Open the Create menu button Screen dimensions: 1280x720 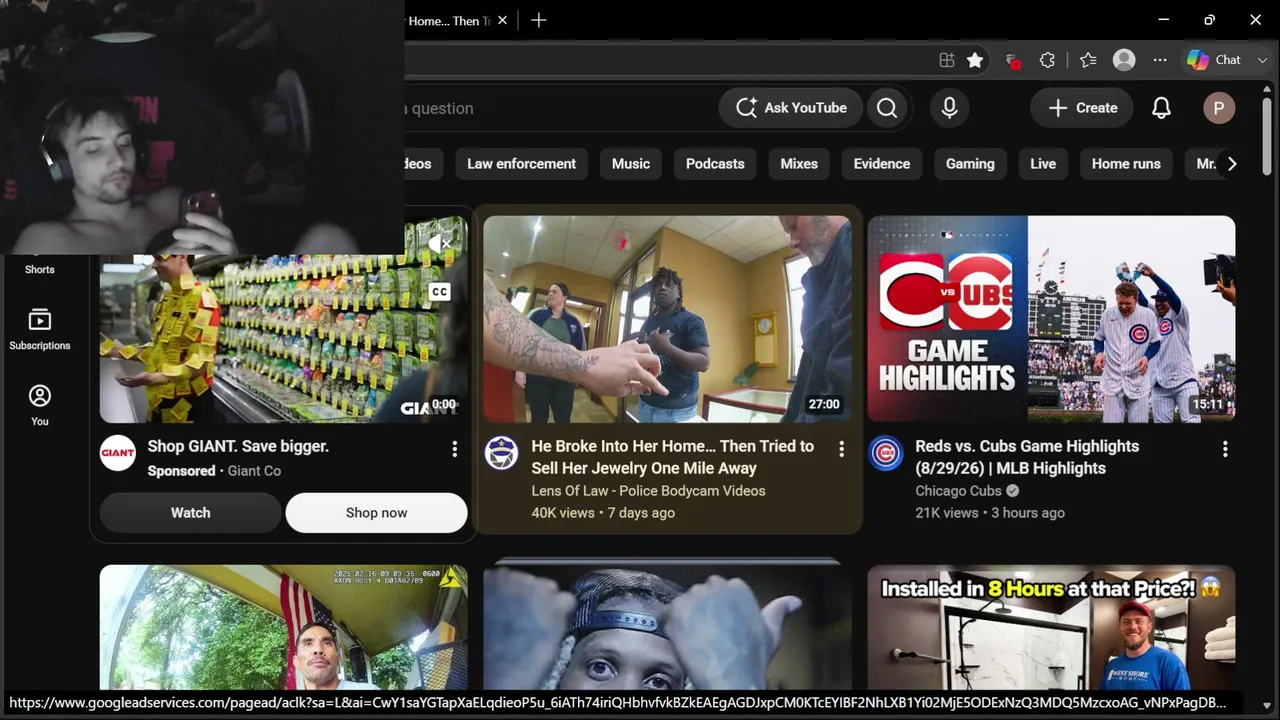(1082, 108)
